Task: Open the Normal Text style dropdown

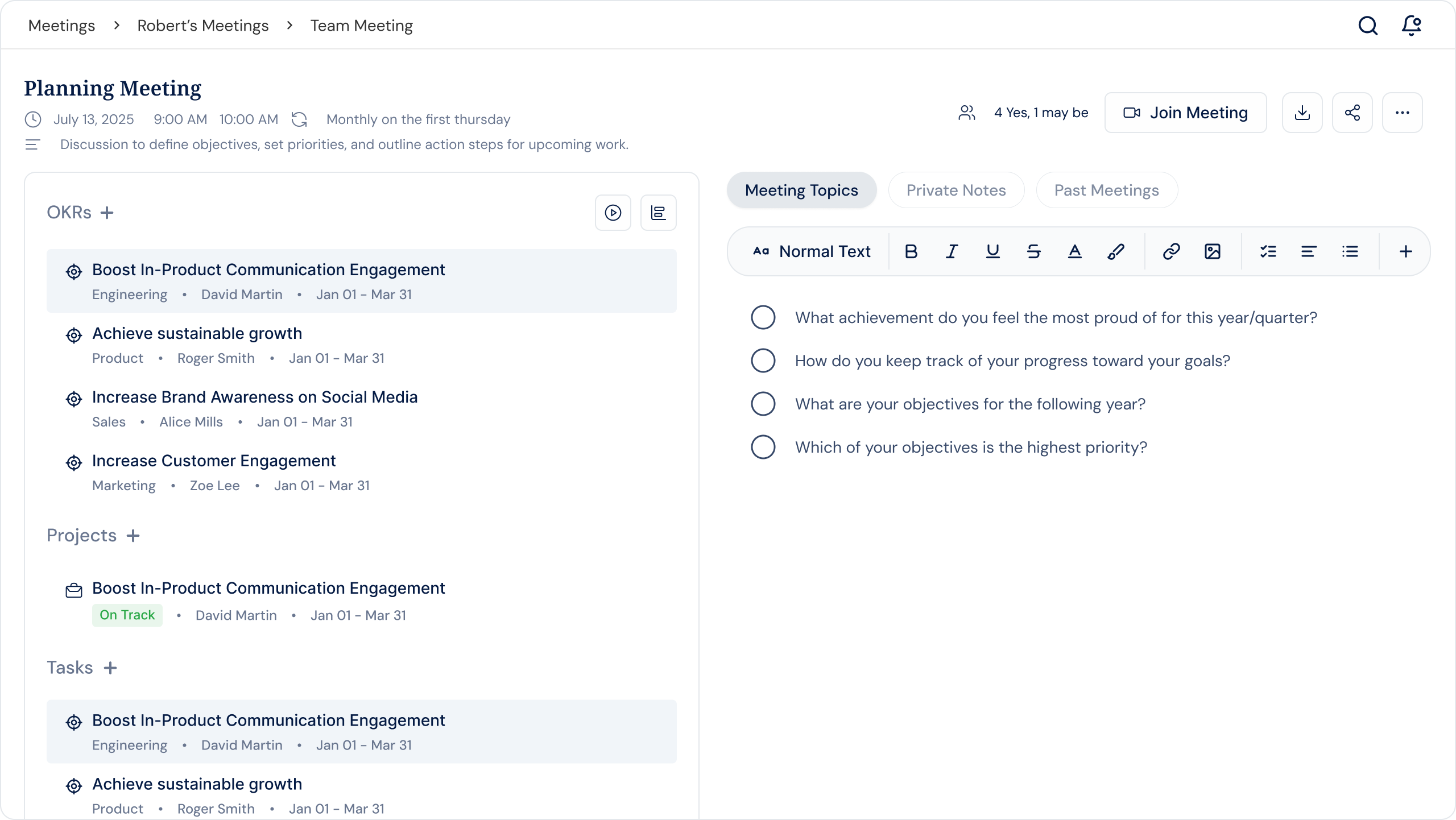Action: pos(812,251)
